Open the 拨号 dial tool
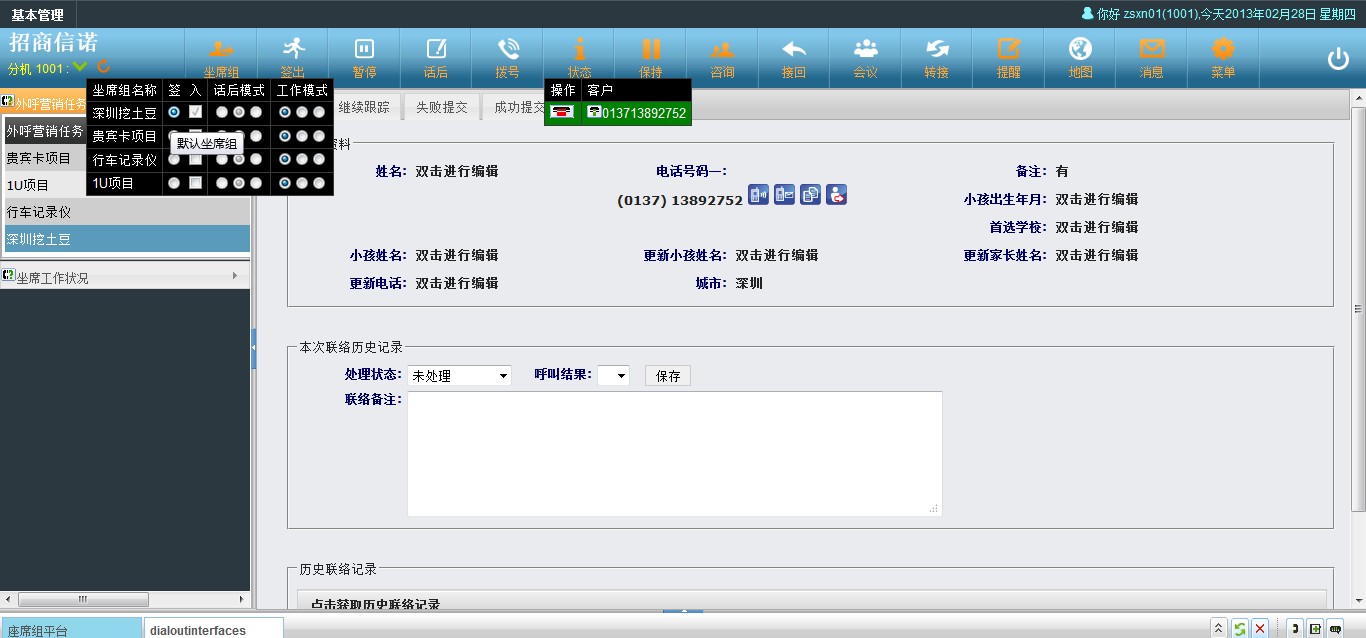The width and height of the screenshot is (1366, 638). [507, 56]
